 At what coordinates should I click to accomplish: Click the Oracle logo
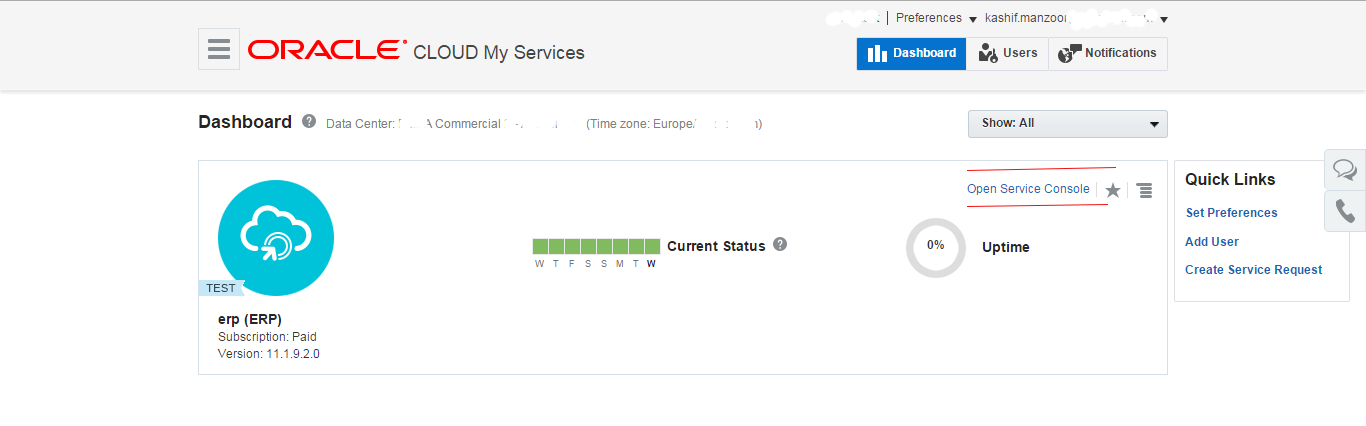click(327, 50)
